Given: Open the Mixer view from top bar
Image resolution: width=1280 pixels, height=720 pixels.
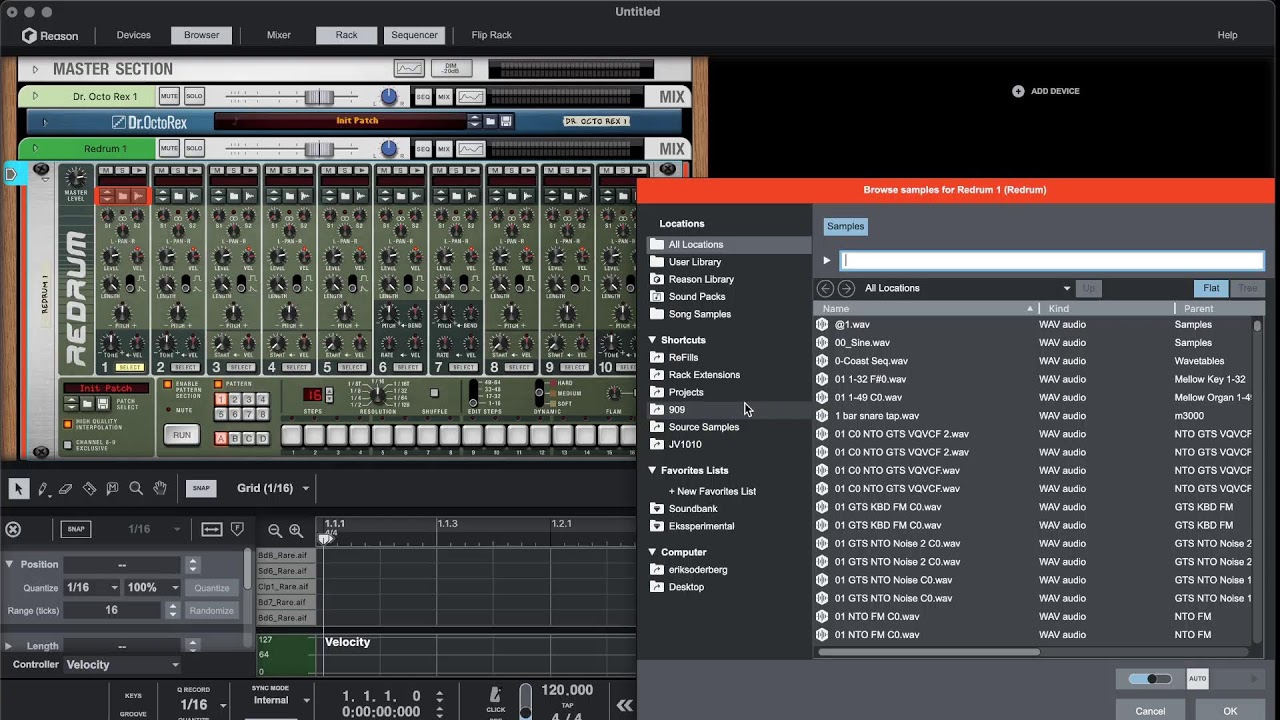Looking at the screenshot, I should [279, 35].
